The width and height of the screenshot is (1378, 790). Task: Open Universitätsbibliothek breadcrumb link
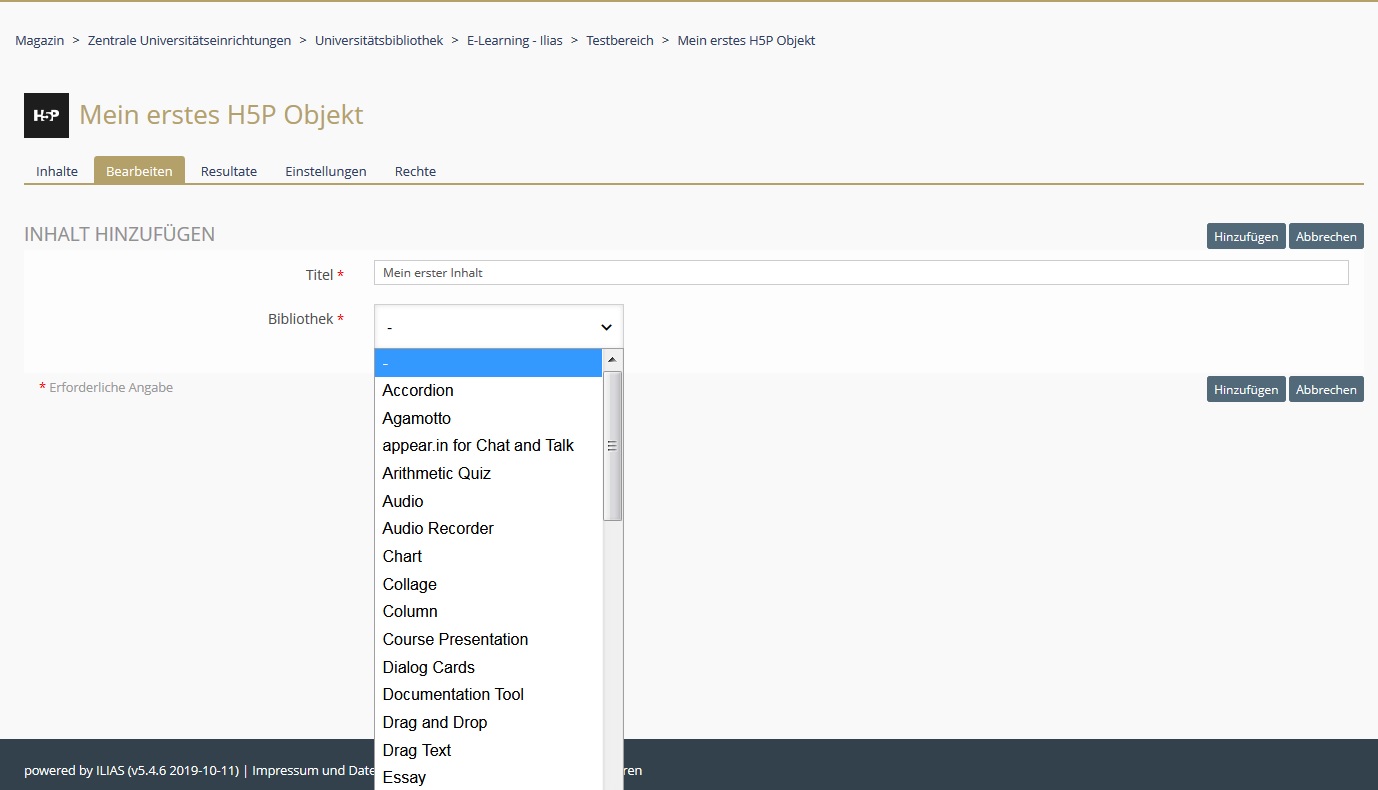click(379, 41)
